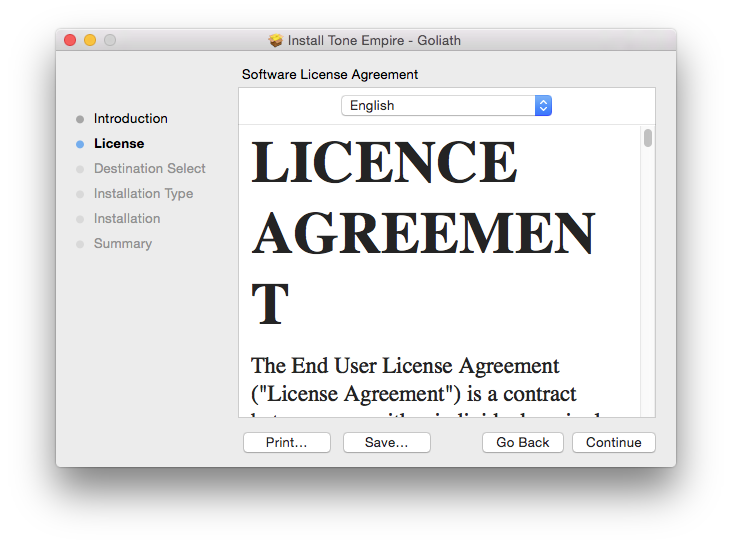The width and height of the screenshot is (731, 543).
Task: Select the Introduction step in the sidebar
Action: coord(130,118)
